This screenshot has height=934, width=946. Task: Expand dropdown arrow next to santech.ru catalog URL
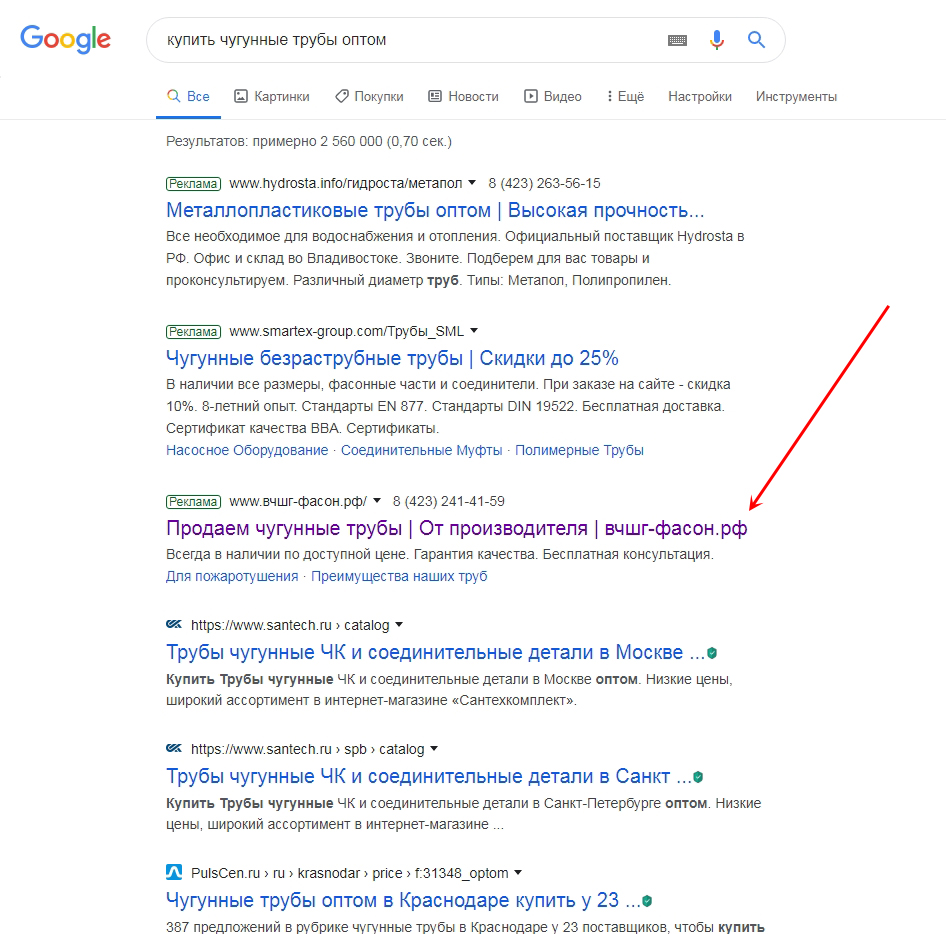pos(399,625)
